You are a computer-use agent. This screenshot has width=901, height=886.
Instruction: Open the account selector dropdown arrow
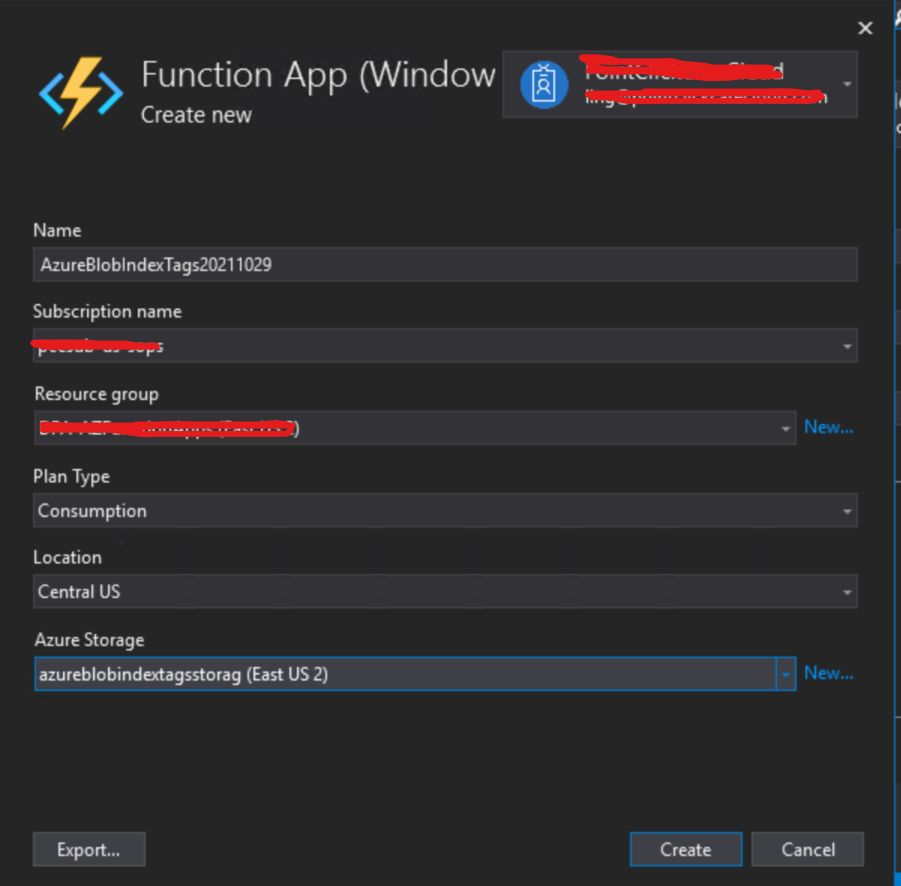[x=847, y=84]
